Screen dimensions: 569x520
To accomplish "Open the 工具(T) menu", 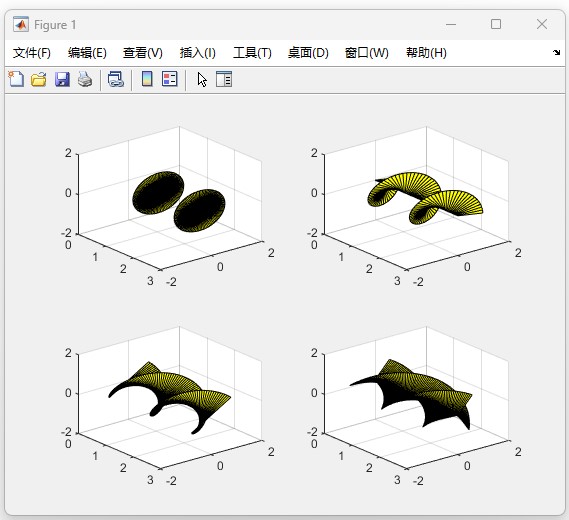I will [252, 53].
